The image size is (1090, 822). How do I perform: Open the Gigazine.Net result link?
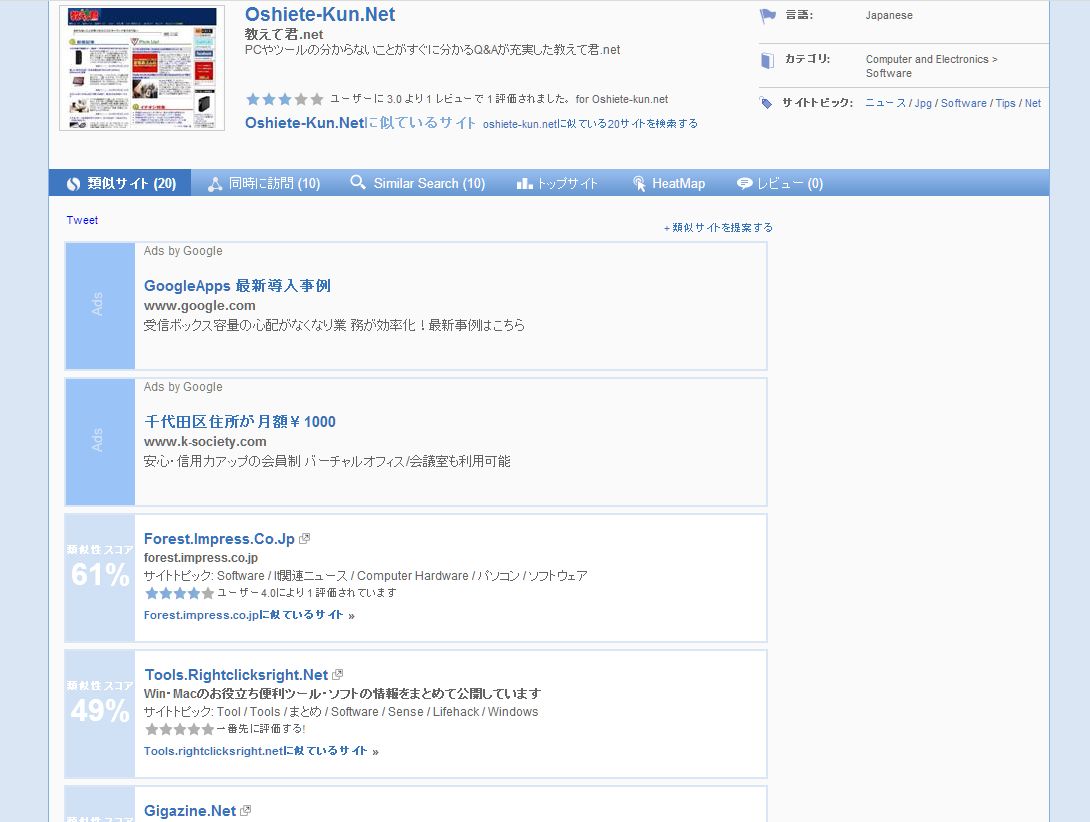coord(190,811)
